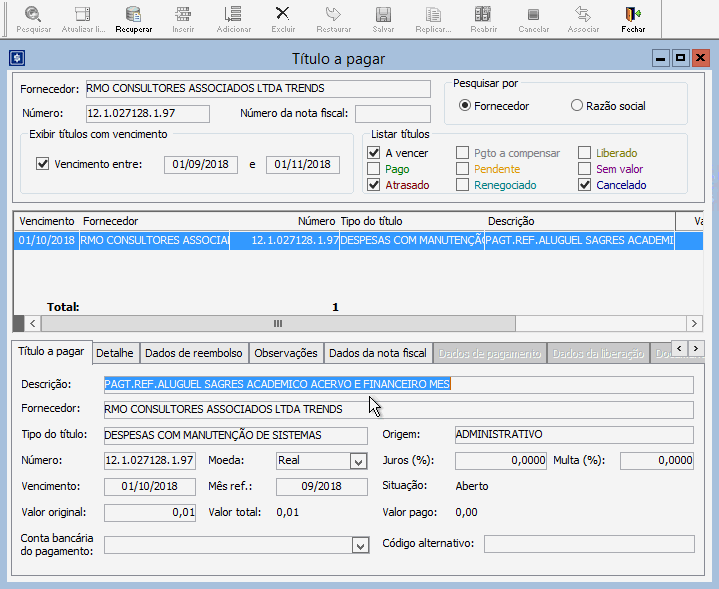Switch to the Detalhe tab
This screenshot has height=589, width=719.
tap(115, 353)
